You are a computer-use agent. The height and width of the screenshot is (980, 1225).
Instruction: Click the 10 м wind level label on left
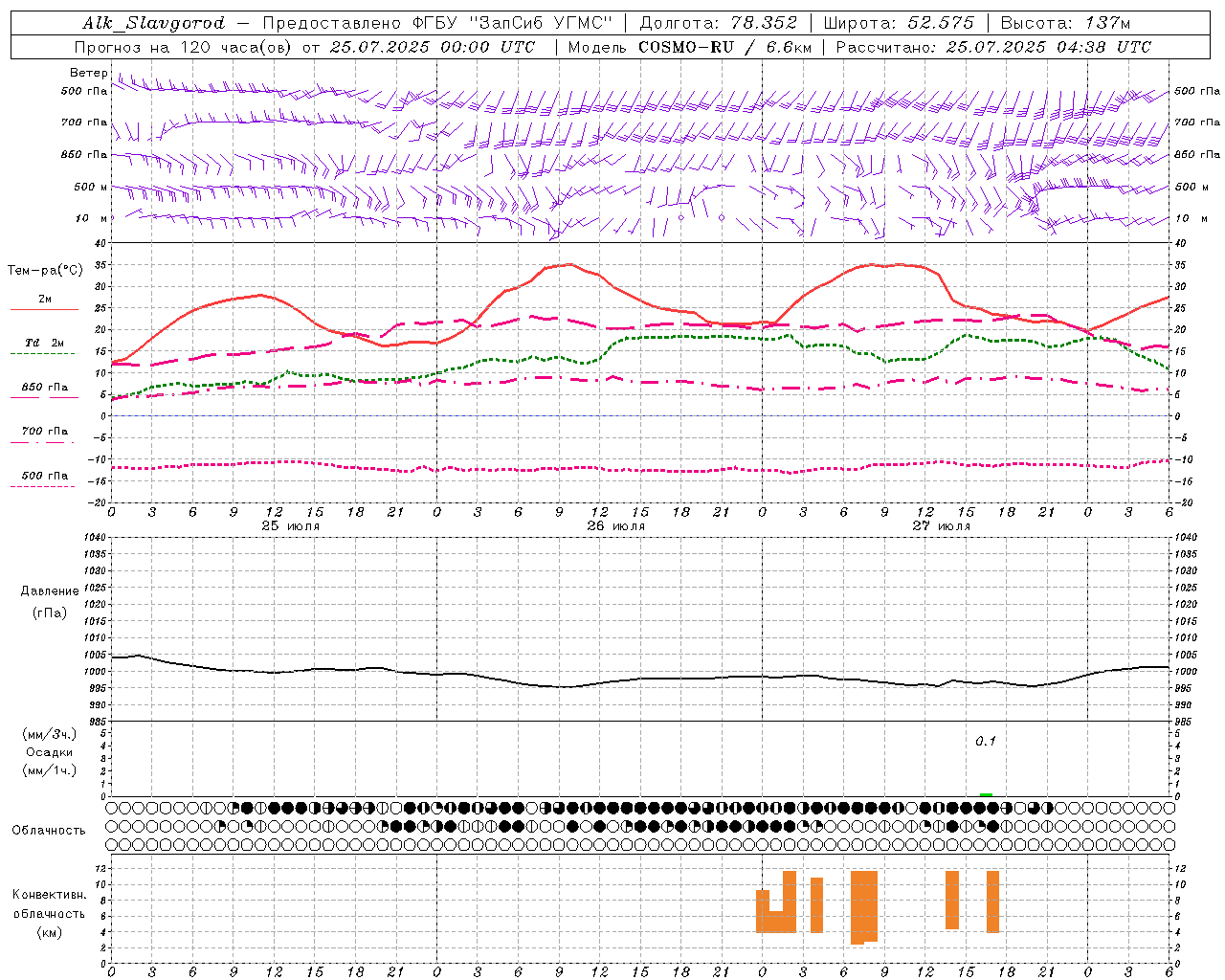coord(91,218)
